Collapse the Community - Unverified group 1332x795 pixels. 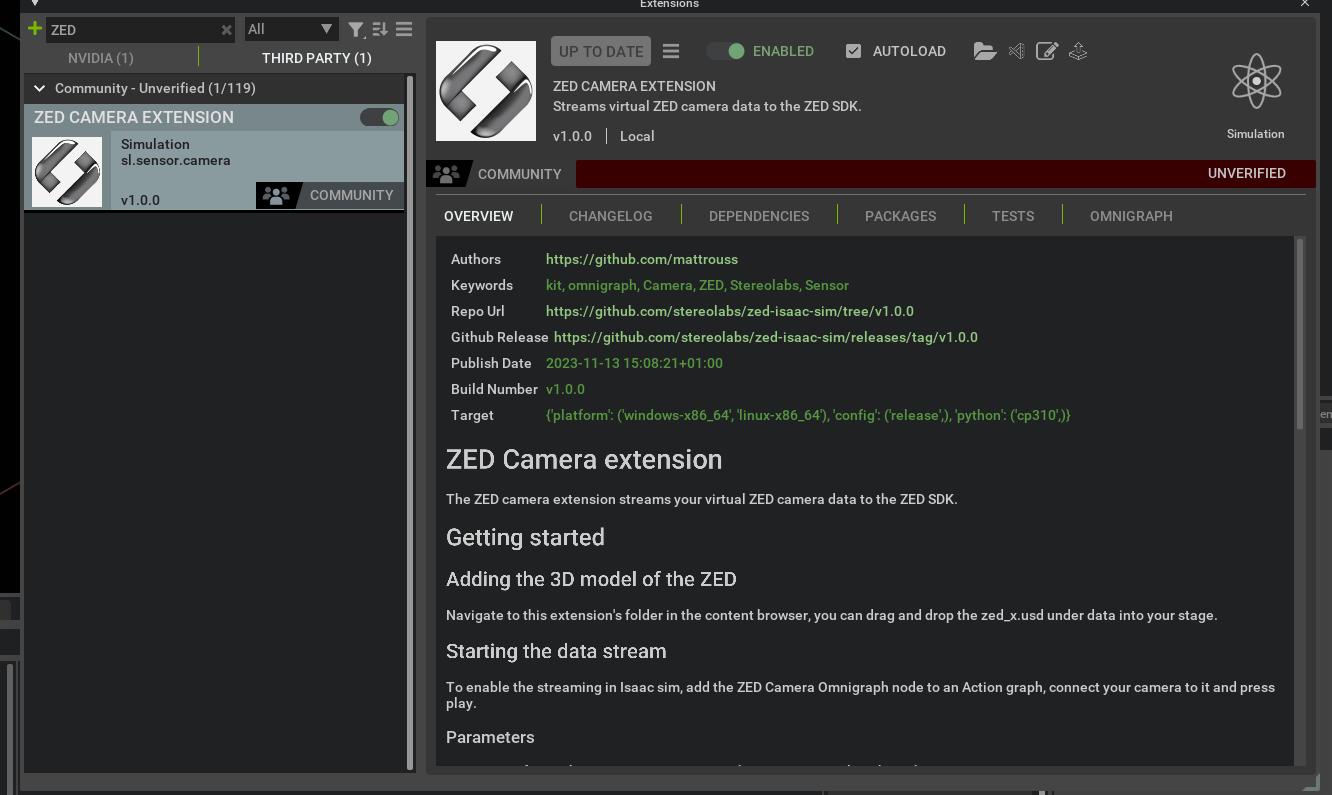point(40,88)
